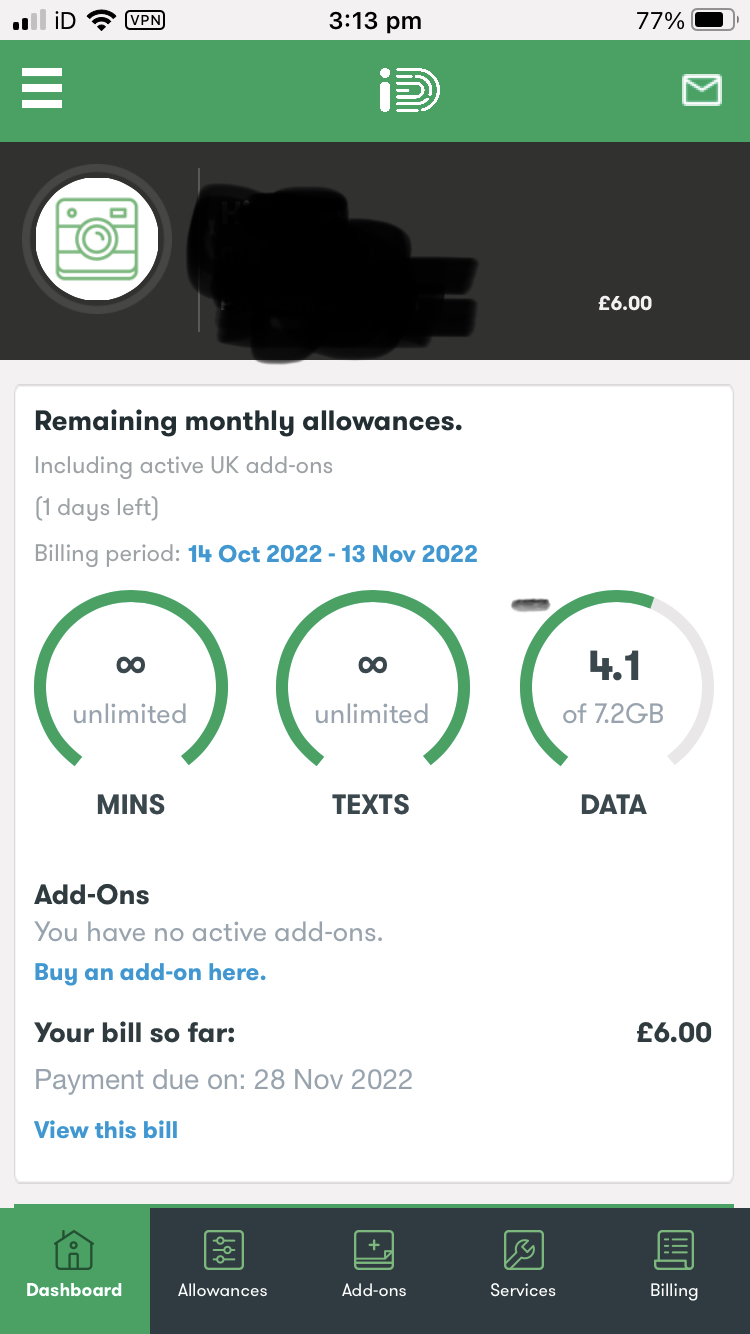This screenshot has width=750, height=1334.
Task: Open the Services wrench icon
Action: point(523,1251)
